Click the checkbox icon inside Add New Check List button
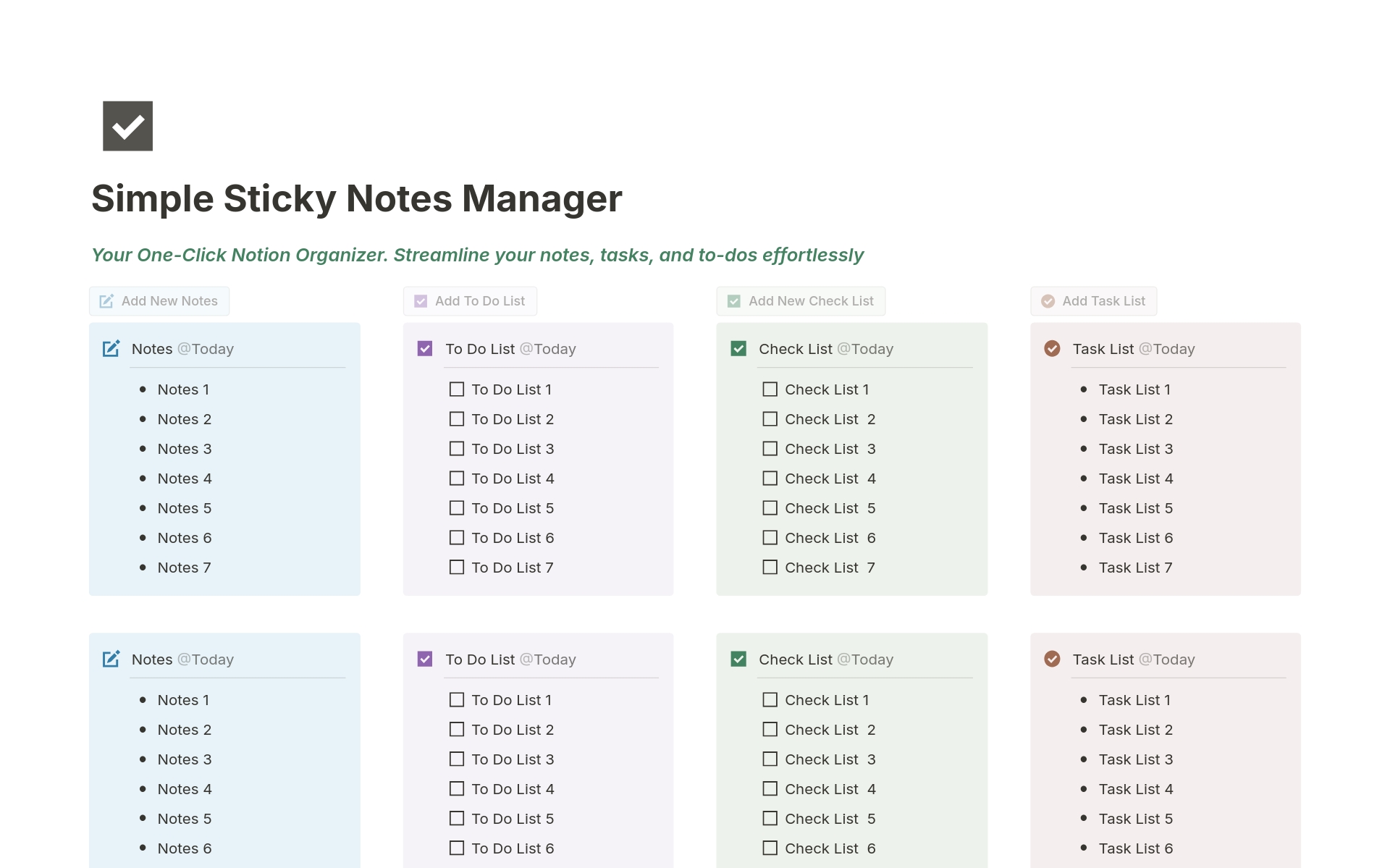 point(733,300)
